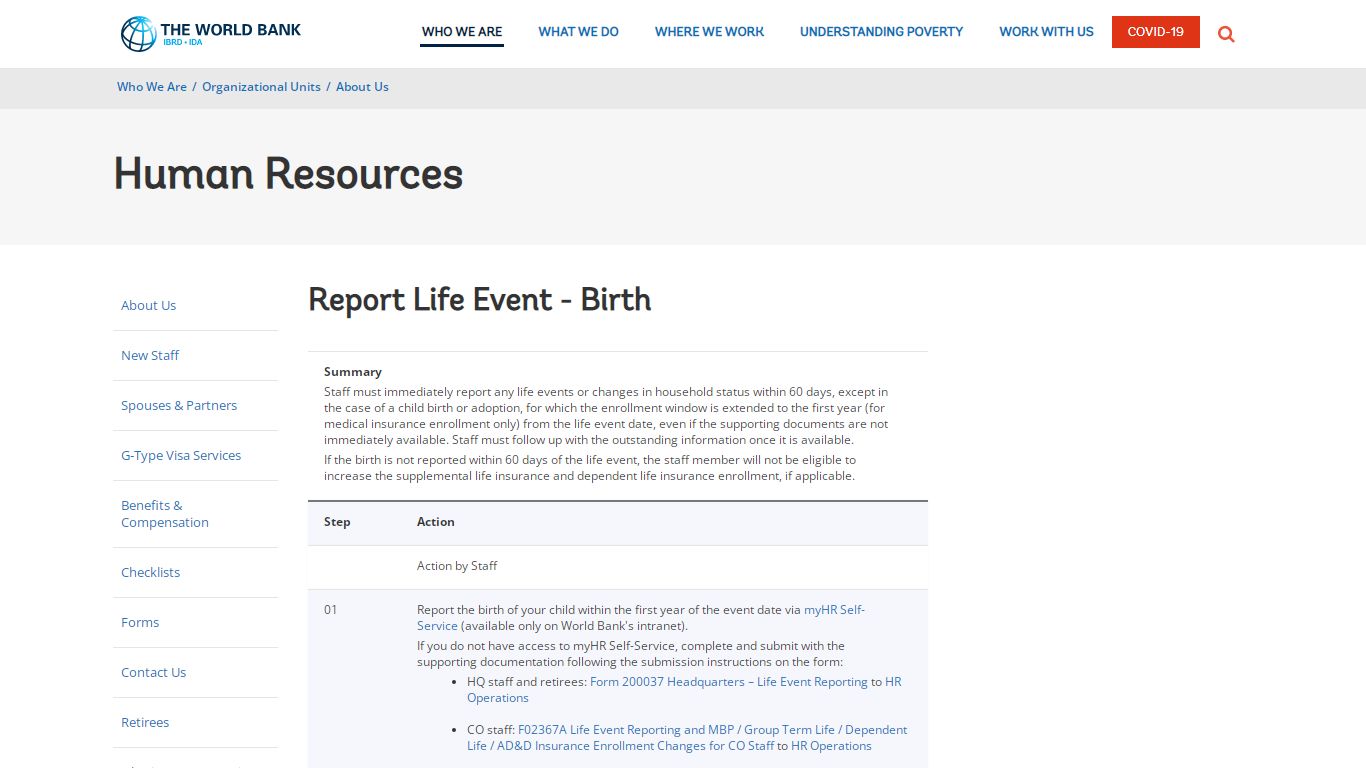Click the Action by Staff row

point(618,566)
